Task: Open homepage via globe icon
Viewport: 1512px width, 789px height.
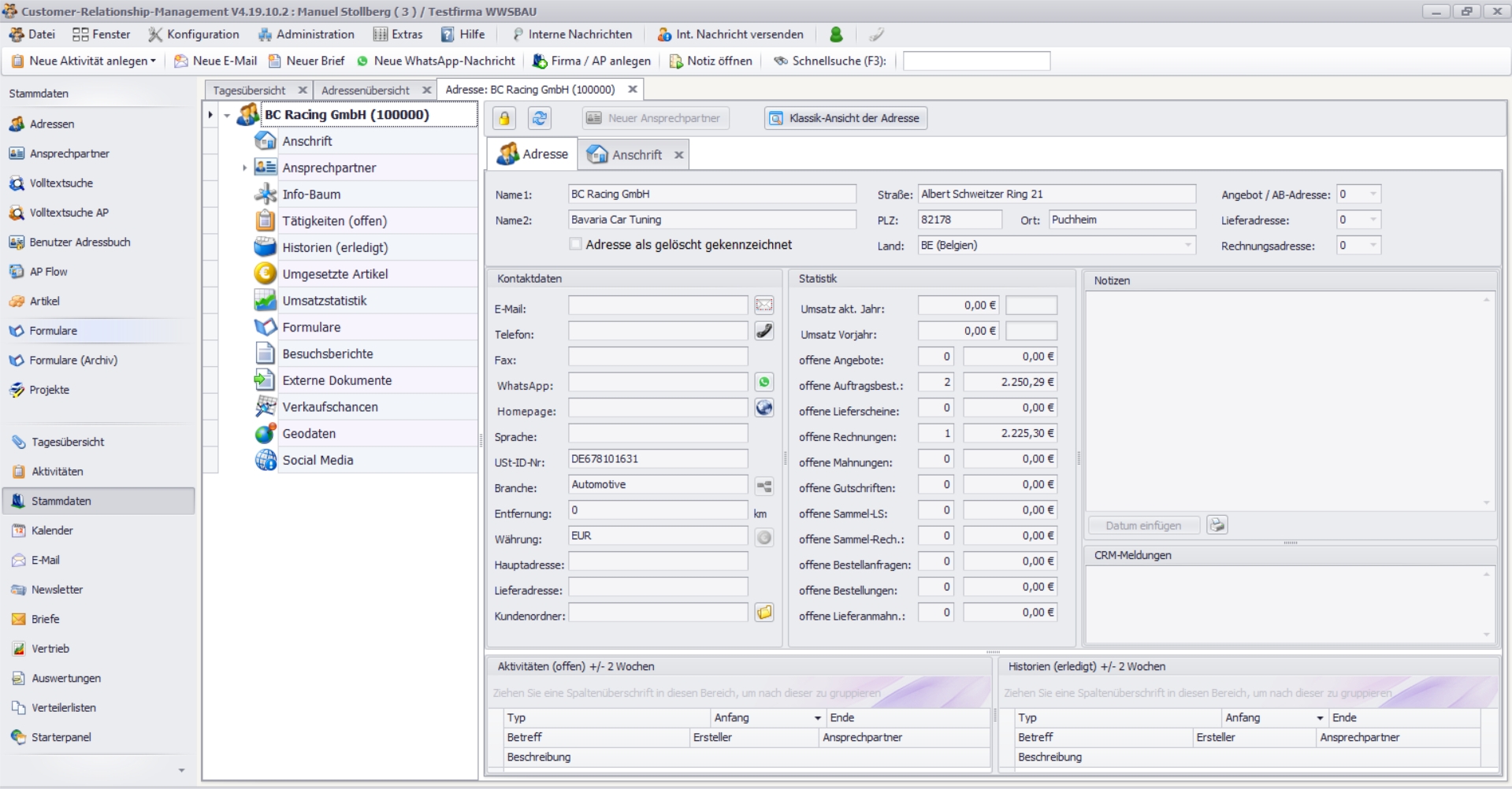Action: coord(764,408)
